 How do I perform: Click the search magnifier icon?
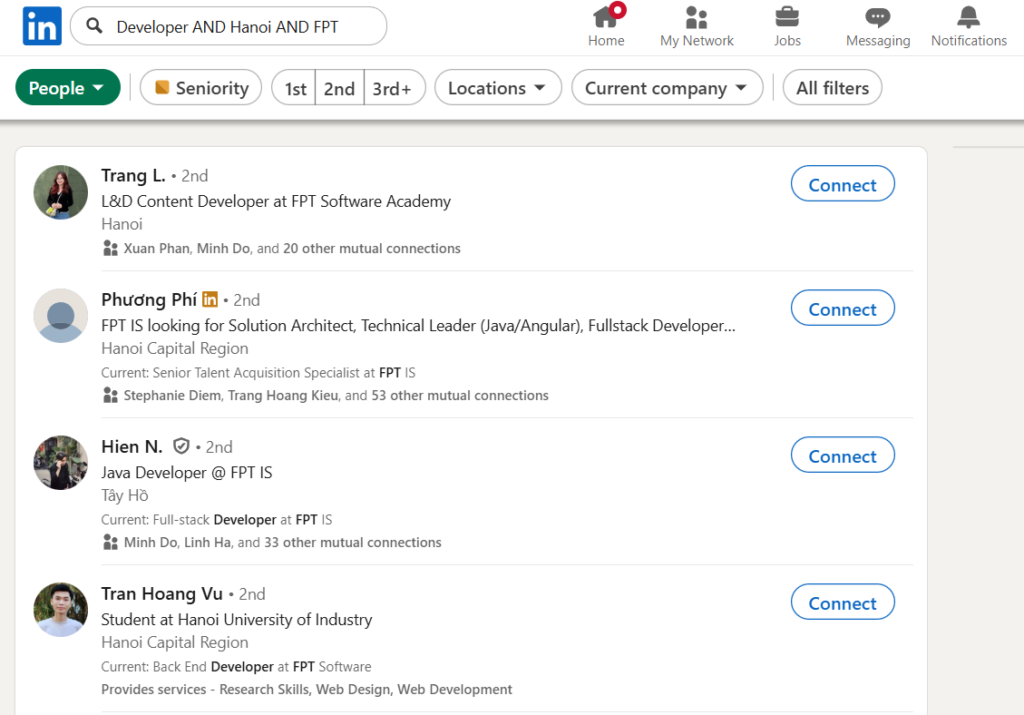(95, 26)
